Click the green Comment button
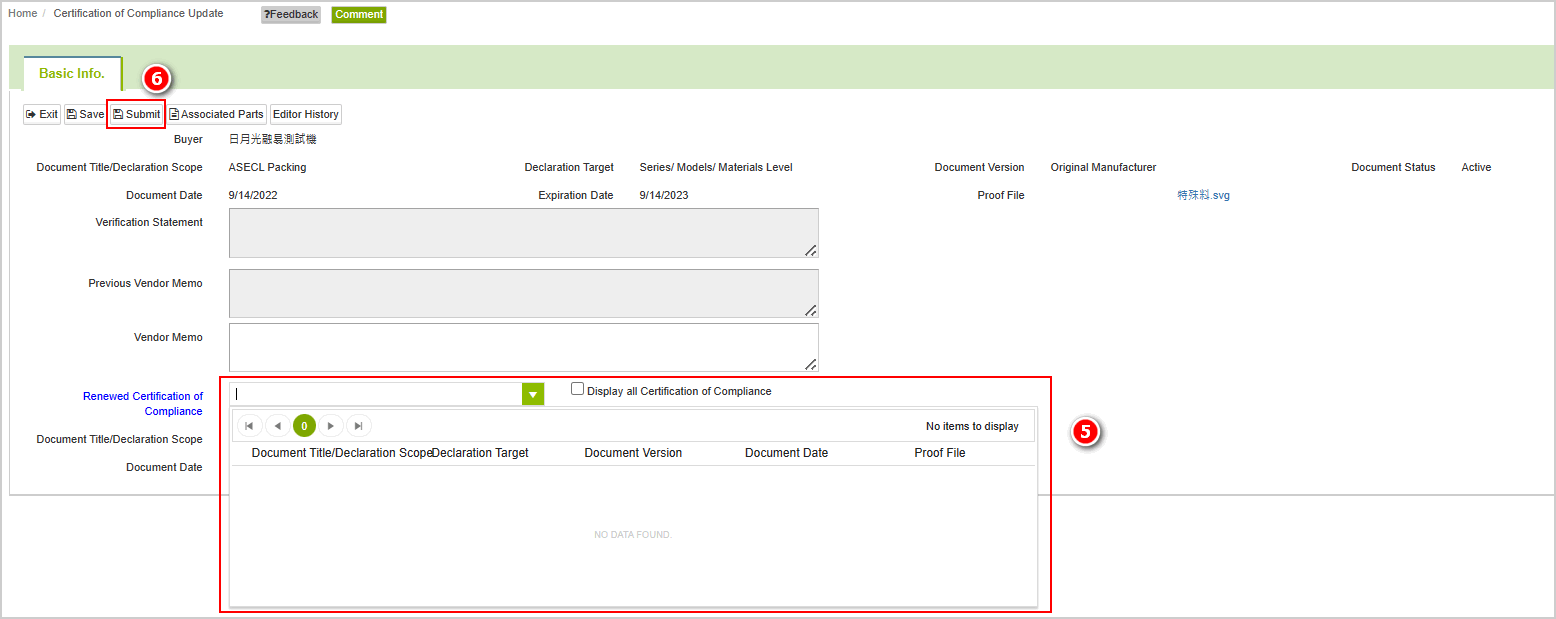The width and height of the screenshot is (1556, 619). (x=359, y=15)
